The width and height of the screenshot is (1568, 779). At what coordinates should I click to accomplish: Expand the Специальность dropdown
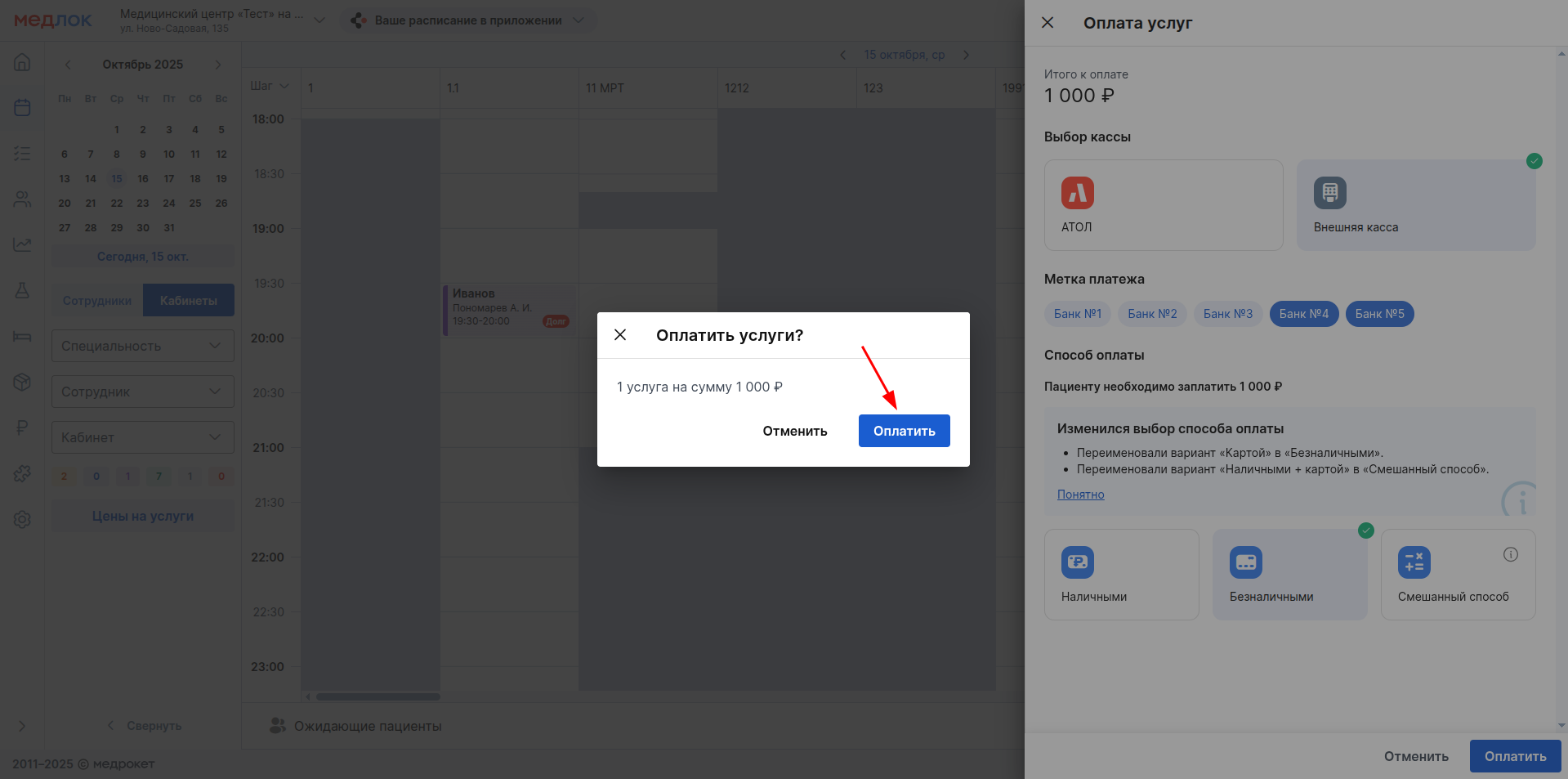tap(142, 346)
